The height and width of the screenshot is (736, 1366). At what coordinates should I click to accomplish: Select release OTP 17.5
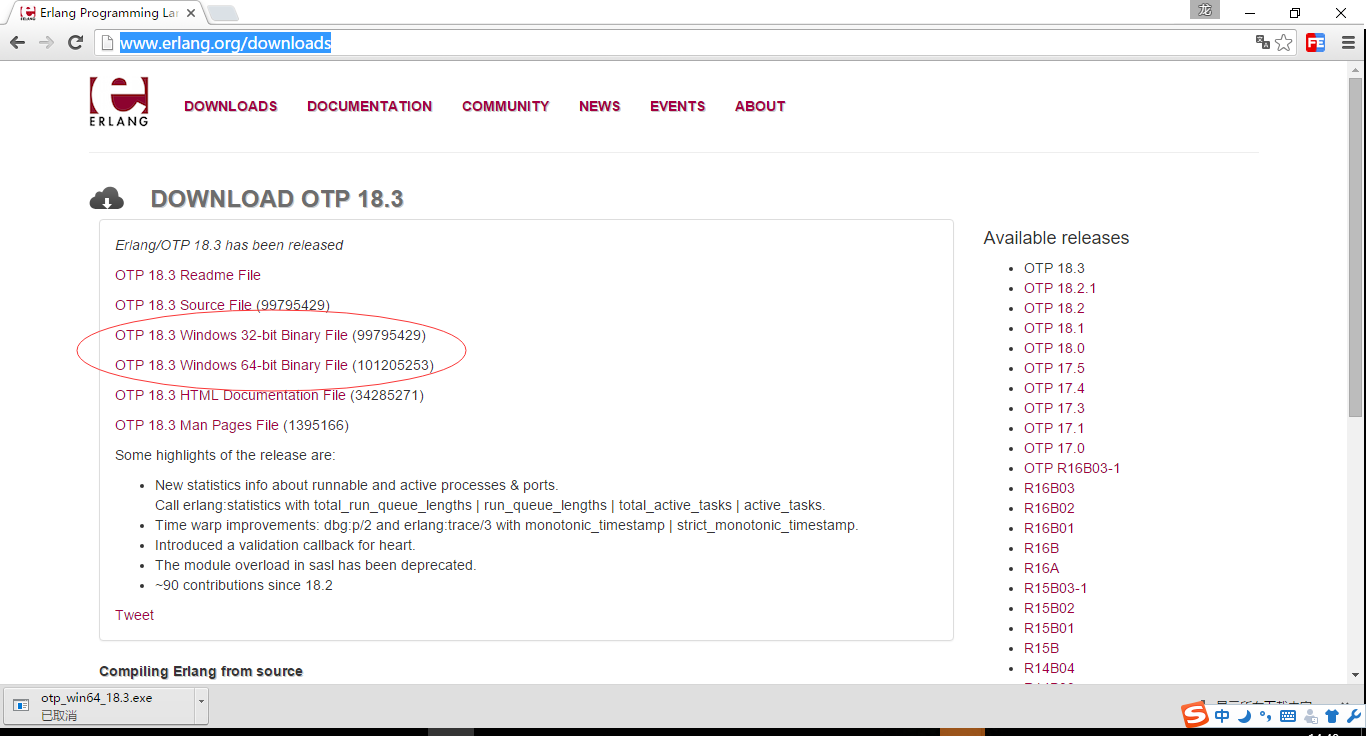(x=1054, y=368)
